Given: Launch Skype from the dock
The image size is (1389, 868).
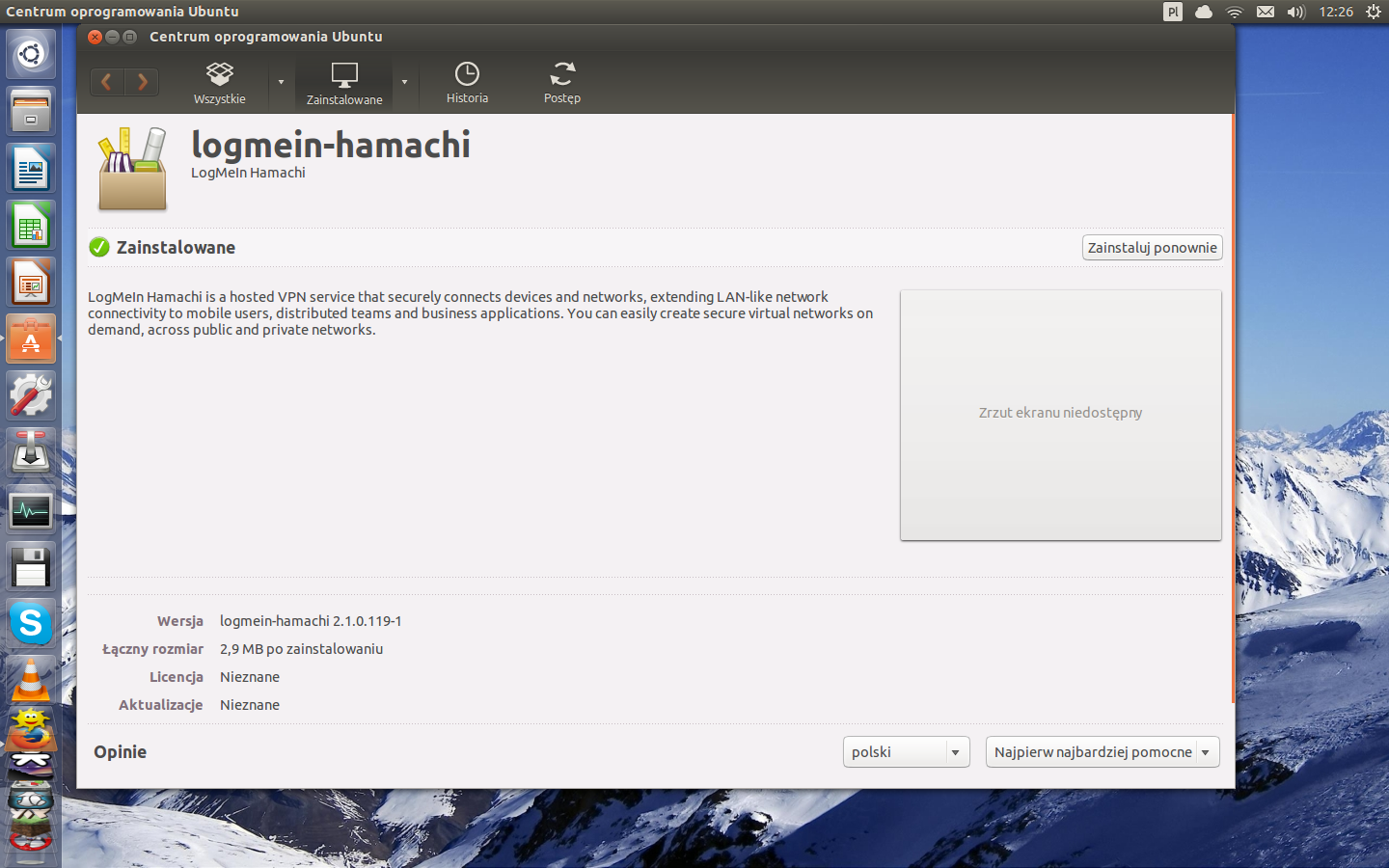Looking at the screenshot, I should click(x=30, y=624).
